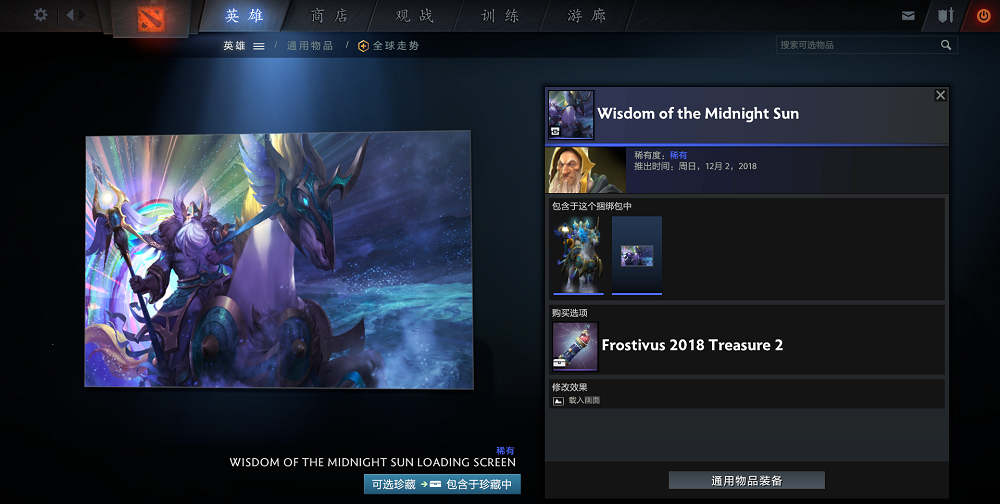The width and height of the screenshot is (1000, 504).
Task: Open the settings gear icon
Action: click(x=40, y=15)
